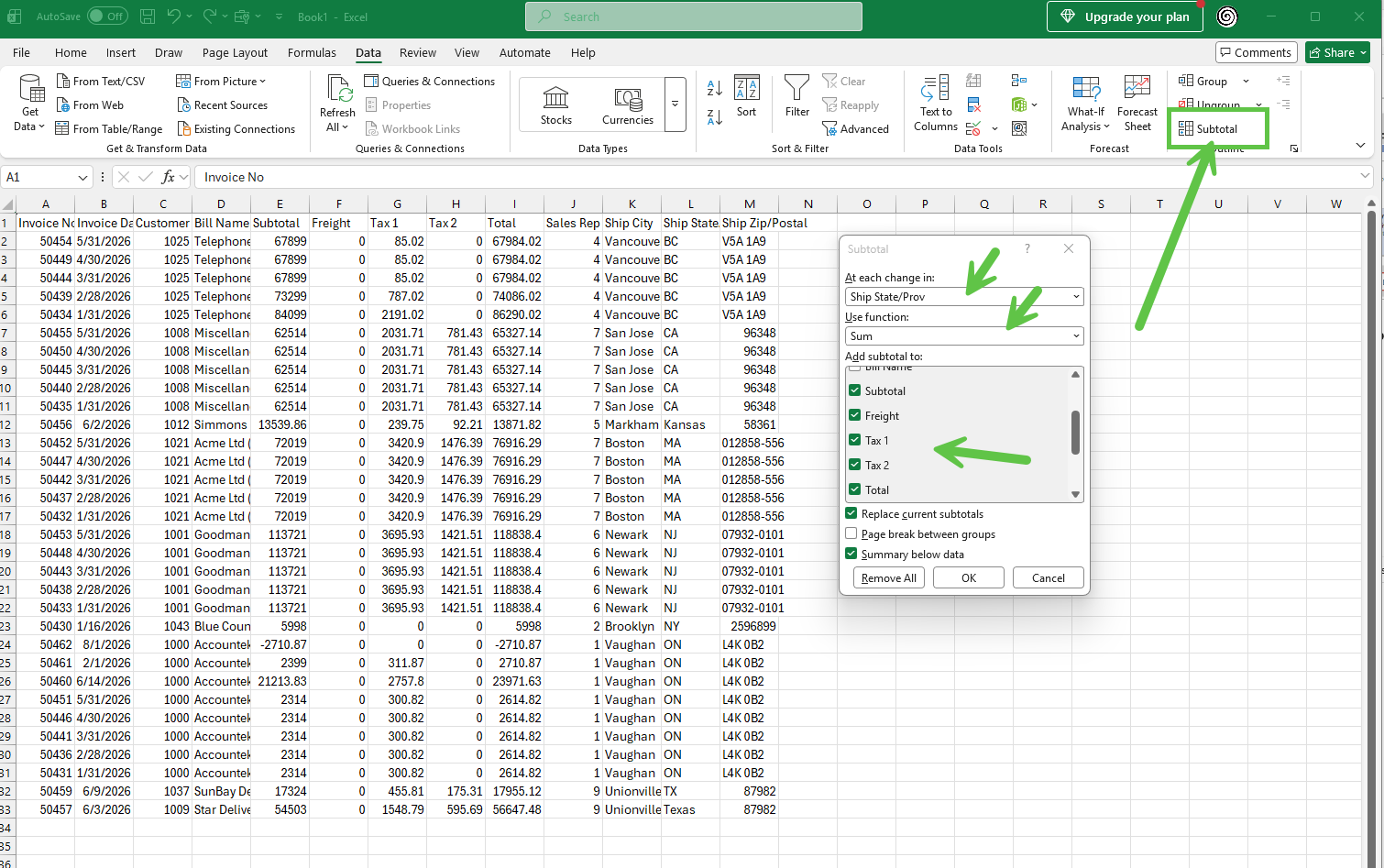Switch to the Insert tab
This screenshot has height=868, width=1384.
(x=120, y=52)
